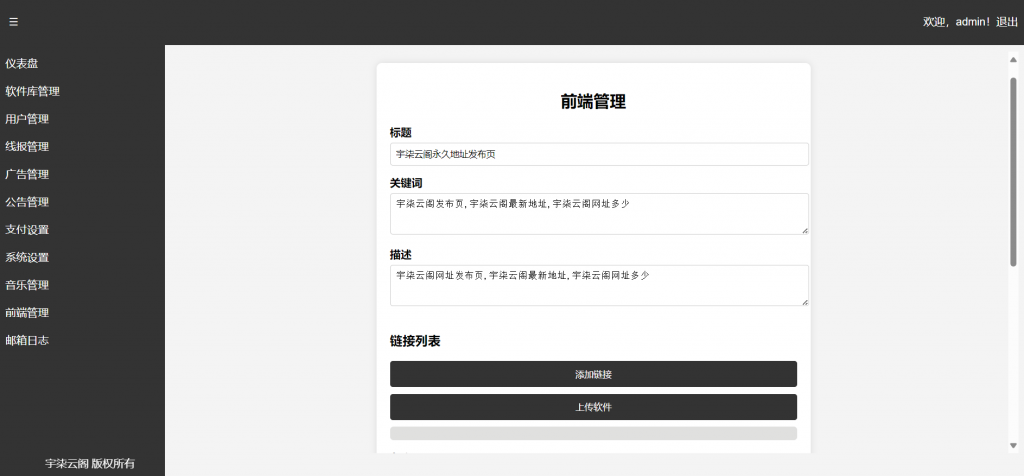Open 邮箱日志 in sidebar
Screen dimensions: 1024x476
coord(27,340)
